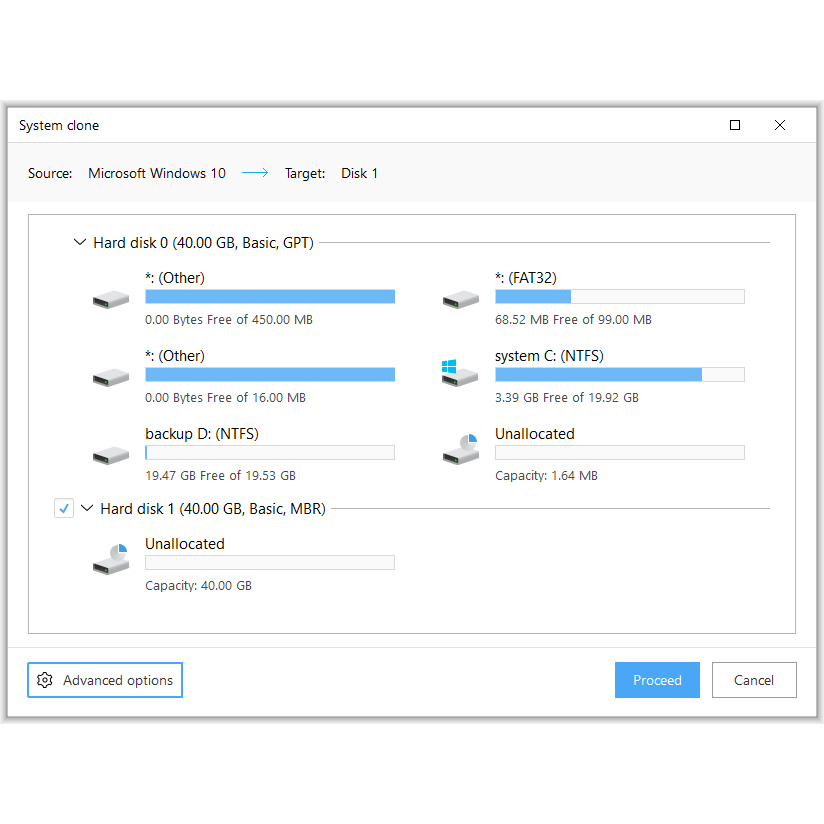The width and height of the screenshot is (824, 824).
Task: Click the drive icon for backup D:
Action: pos(111,455)
